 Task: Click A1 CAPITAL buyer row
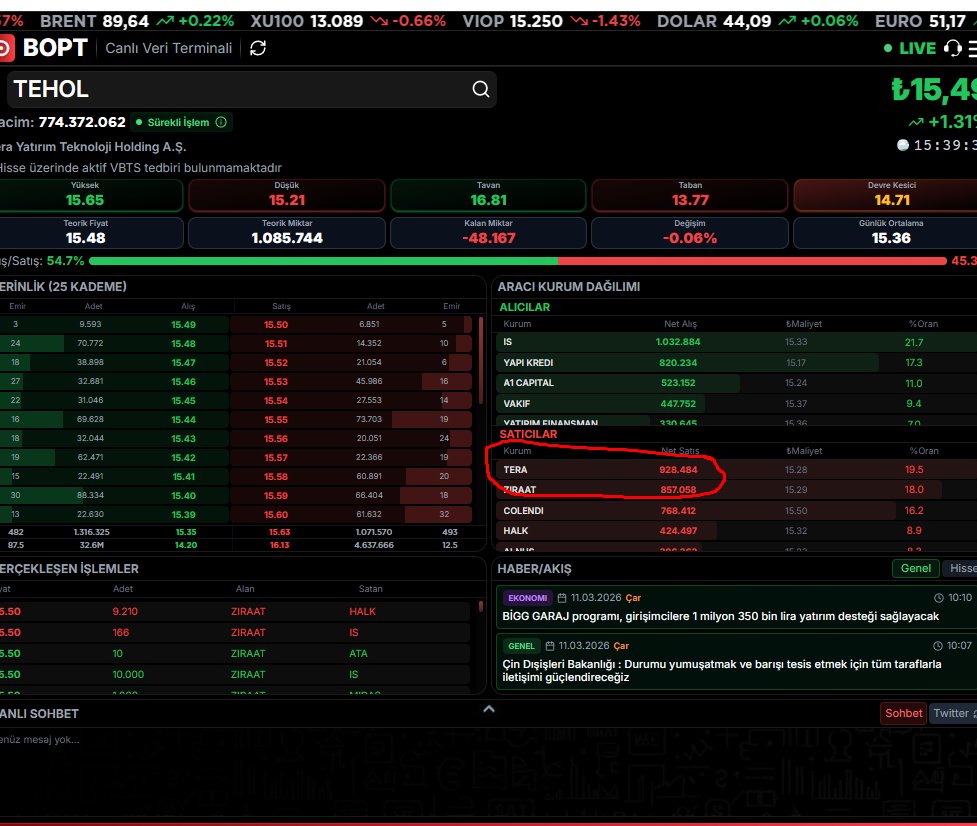click(x=736, y=383)
